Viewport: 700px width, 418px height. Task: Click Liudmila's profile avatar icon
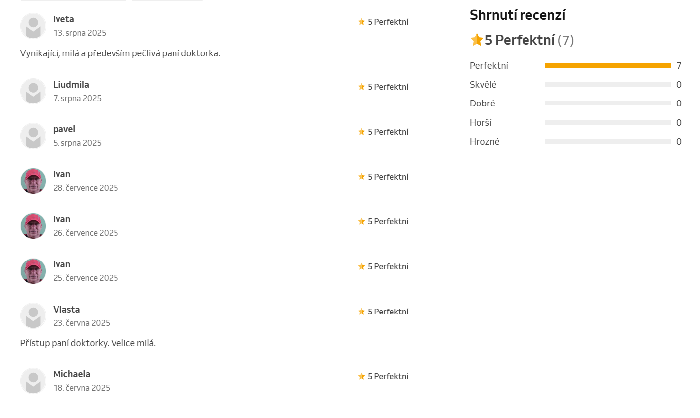point(33,91)
